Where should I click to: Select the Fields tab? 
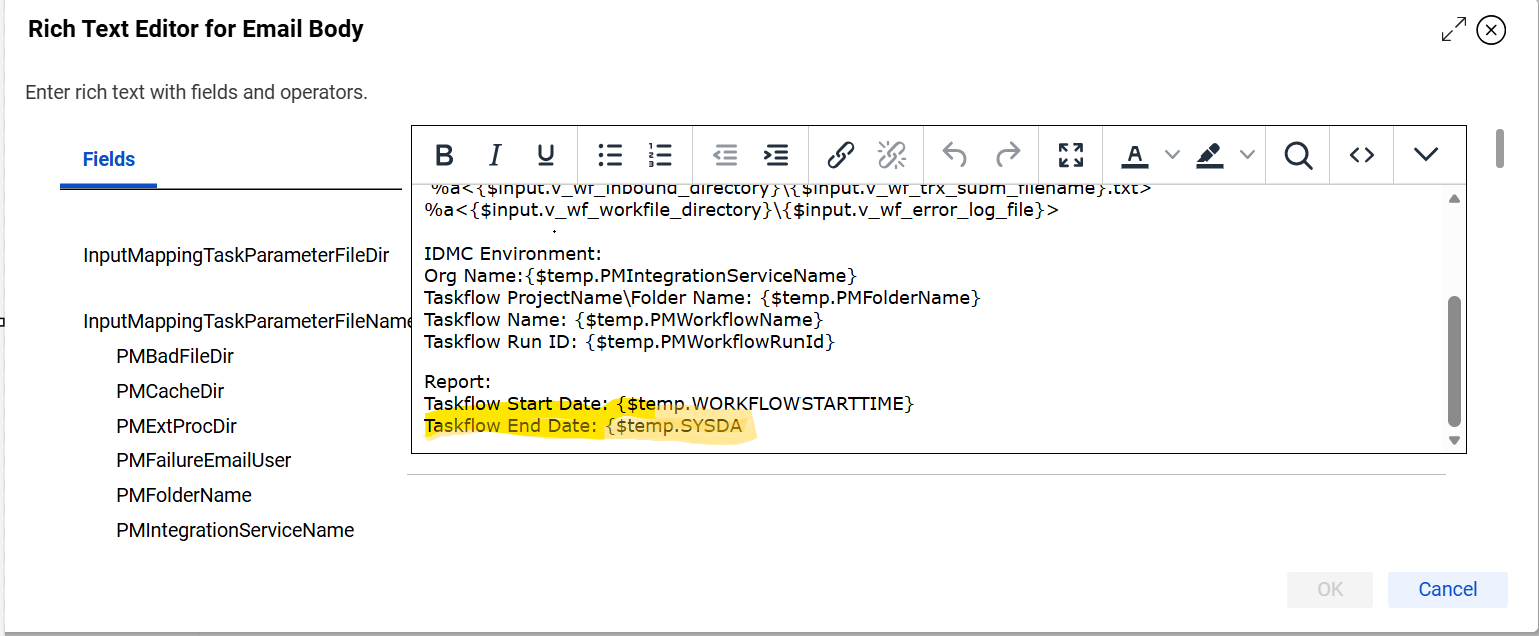(x=109, y=159)
